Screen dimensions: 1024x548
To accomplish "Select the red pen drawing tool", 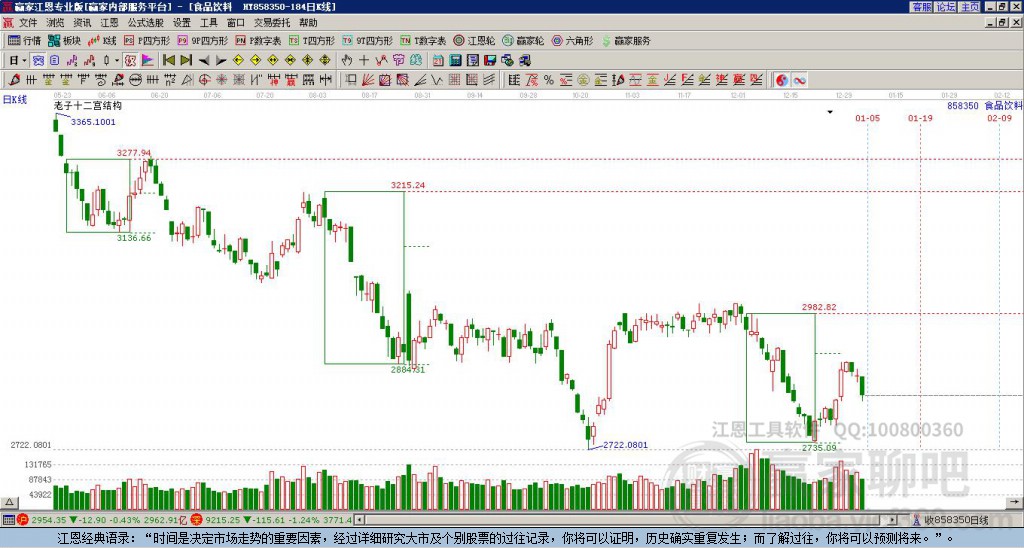I will pyautogui.click(x=14, y=80).
